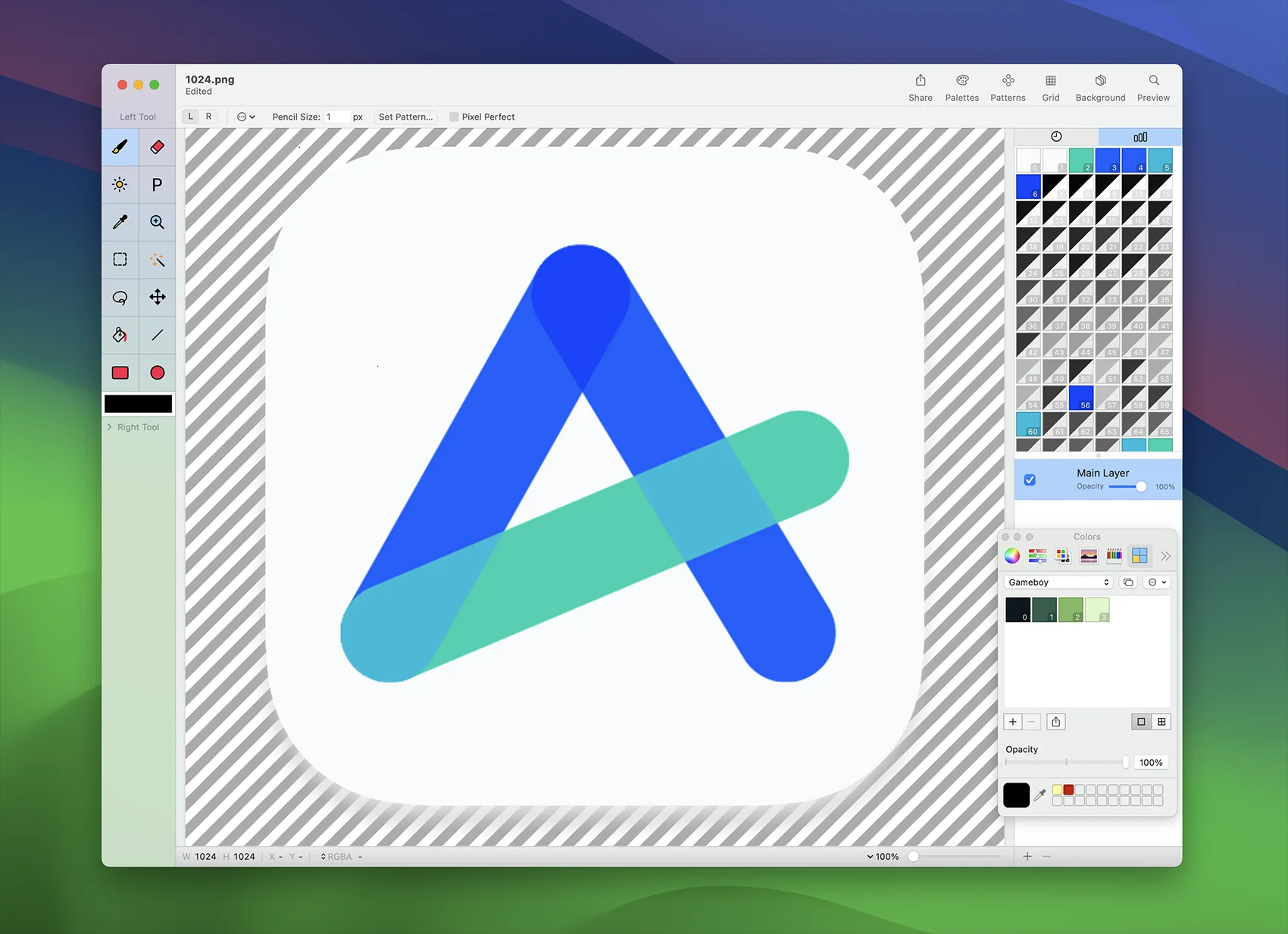Open the Palettes toolbar item

pos(962,88)
